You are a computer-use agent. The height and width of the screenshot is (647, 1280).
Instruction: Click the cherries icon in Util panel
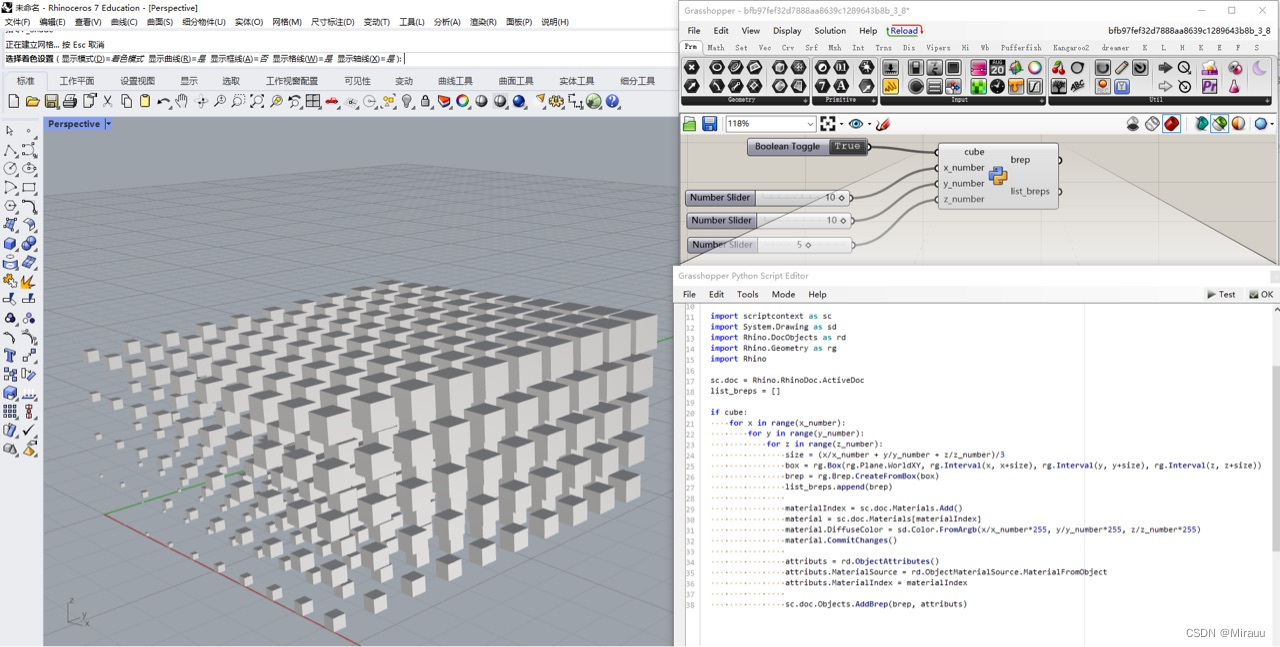(1059, 68)
